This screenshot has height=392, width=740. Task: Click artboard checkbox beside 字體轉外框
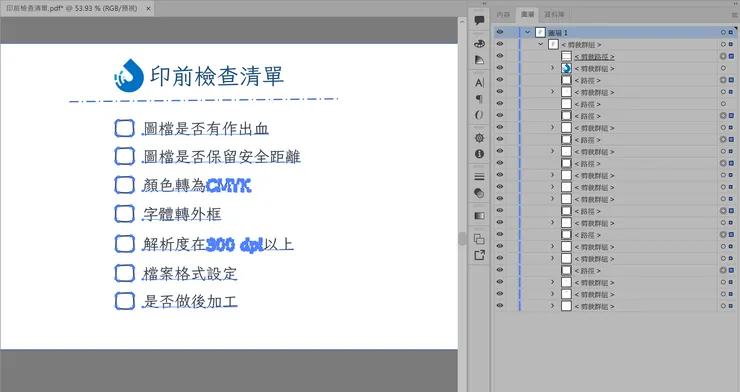[x=125, y=214]
